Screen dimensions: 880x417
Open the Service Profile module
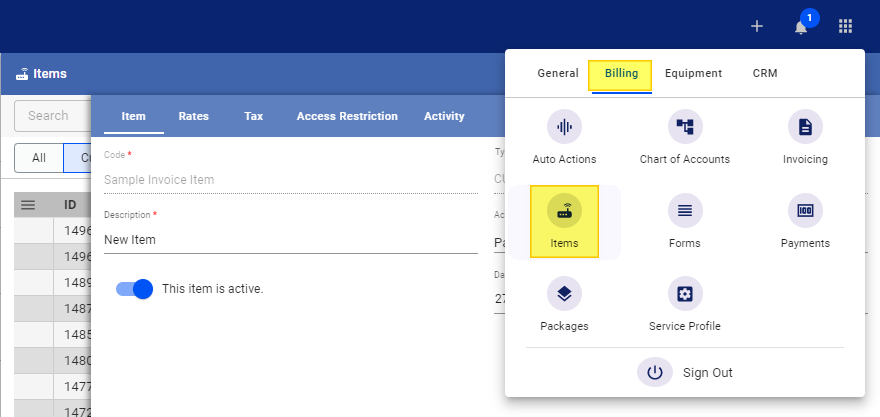pyautogui.click(x=684, y=294)
